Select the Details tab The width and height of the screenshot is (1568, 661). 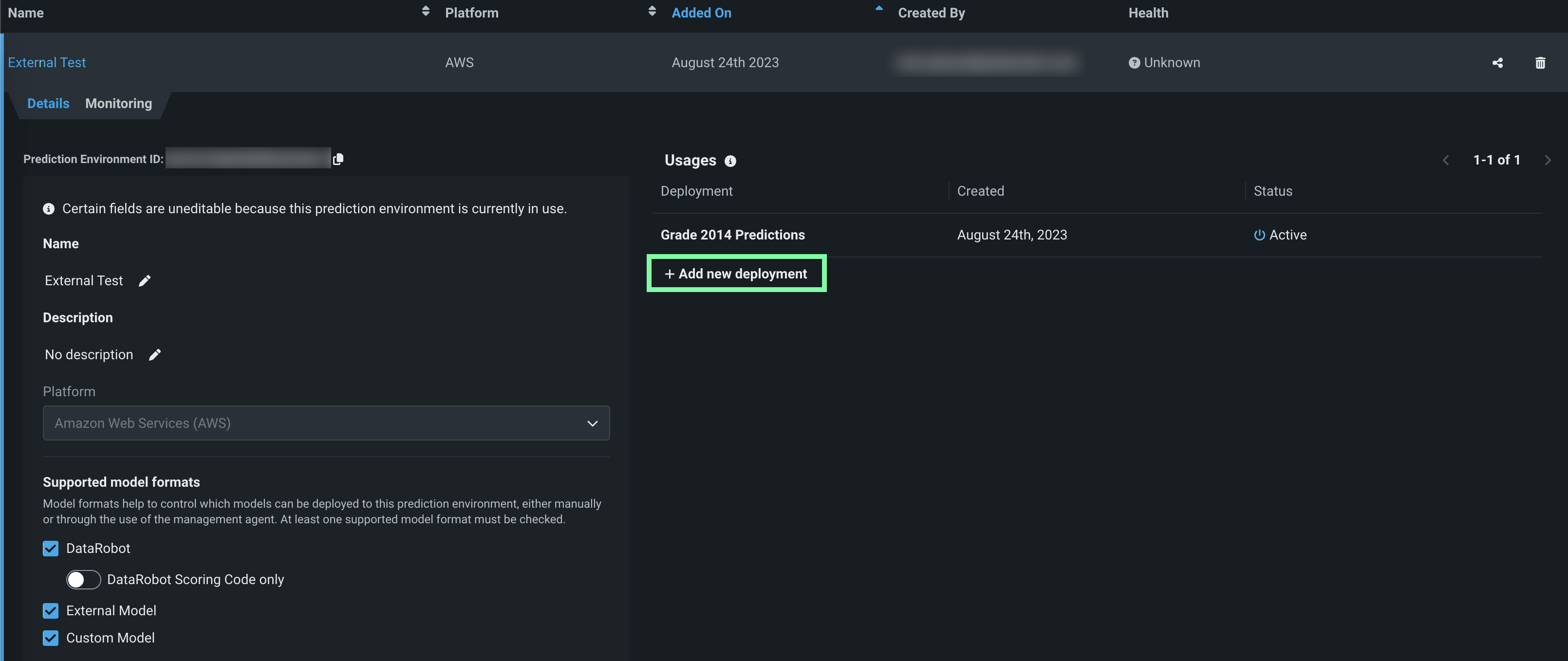coord(48,104)
